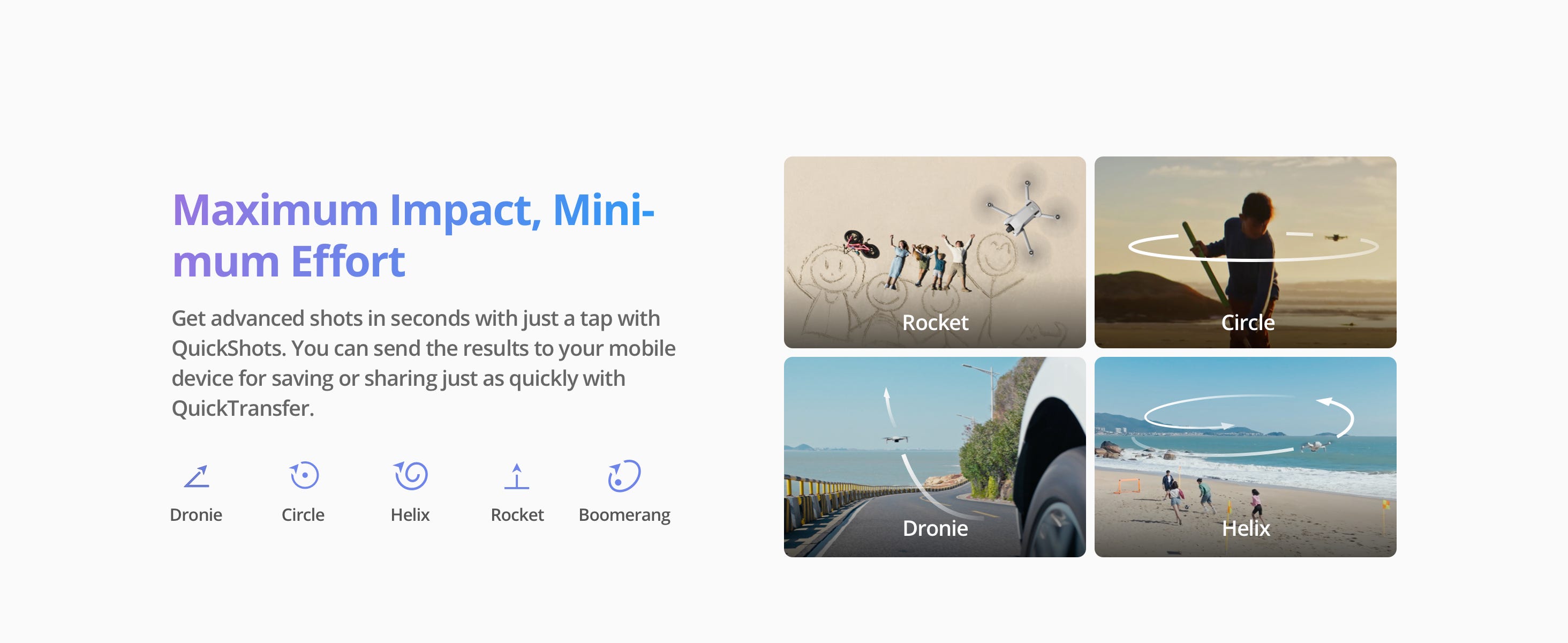The image size is (1568, 643).
Task: Click the Helix text label below icon
Action: [410, 515]
